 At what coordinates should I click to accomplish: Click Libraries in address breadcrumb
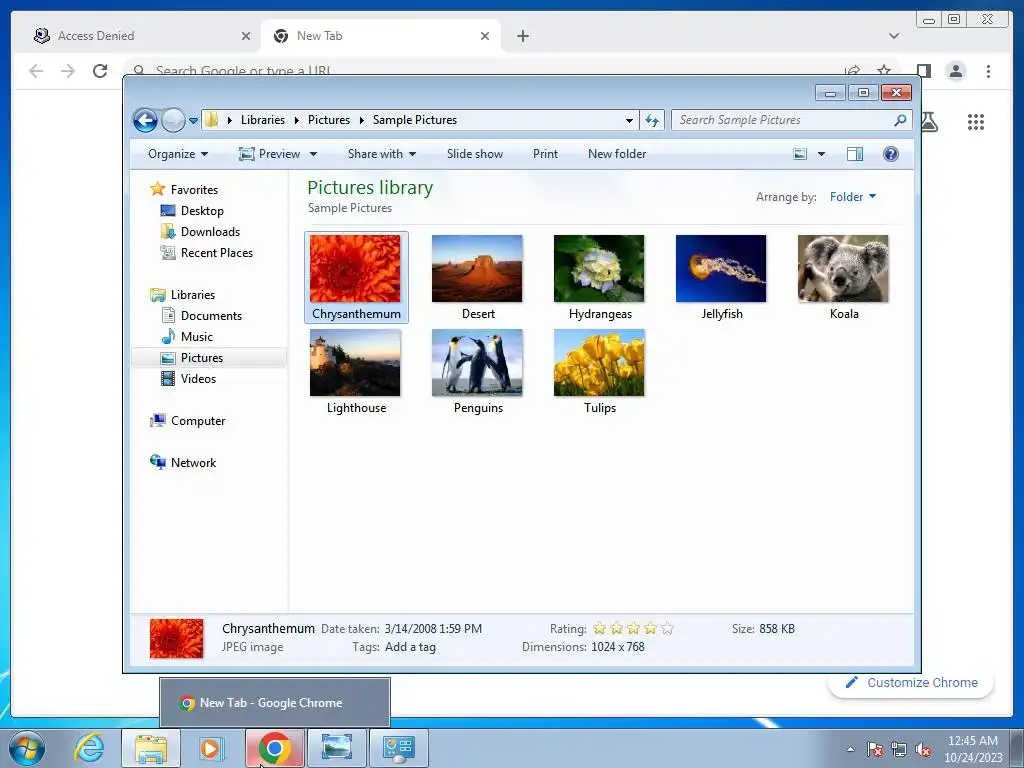click(x=263, y=120)
